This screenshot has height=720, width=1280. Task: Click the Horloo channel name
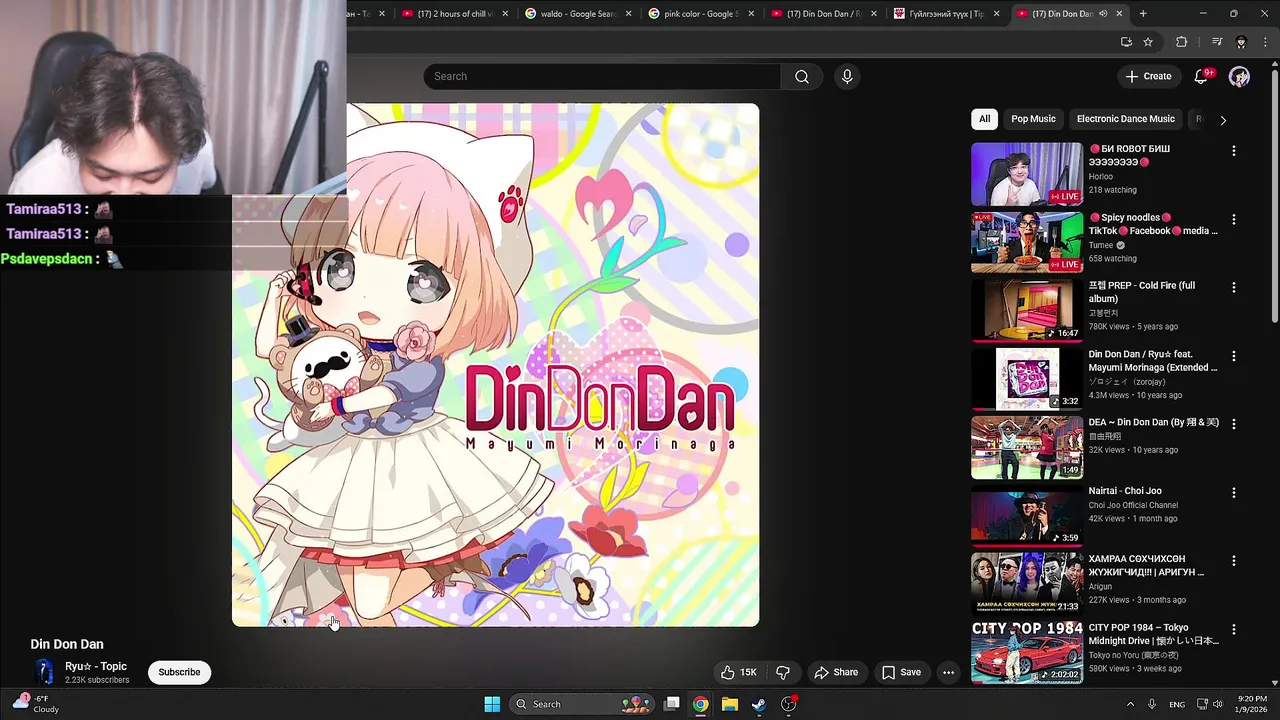tap(1101, 176)
